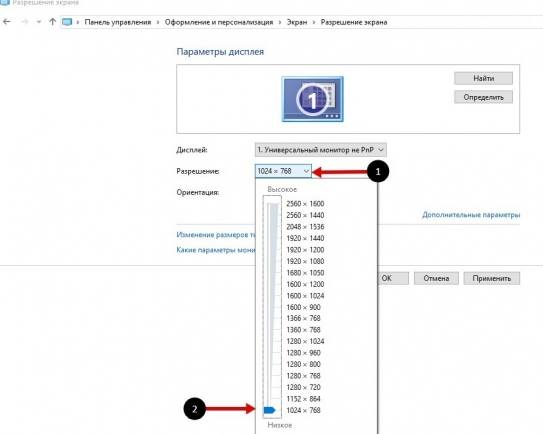Go up one level with up arrow
The image size is (543, 434).
[x=52, y=22]
